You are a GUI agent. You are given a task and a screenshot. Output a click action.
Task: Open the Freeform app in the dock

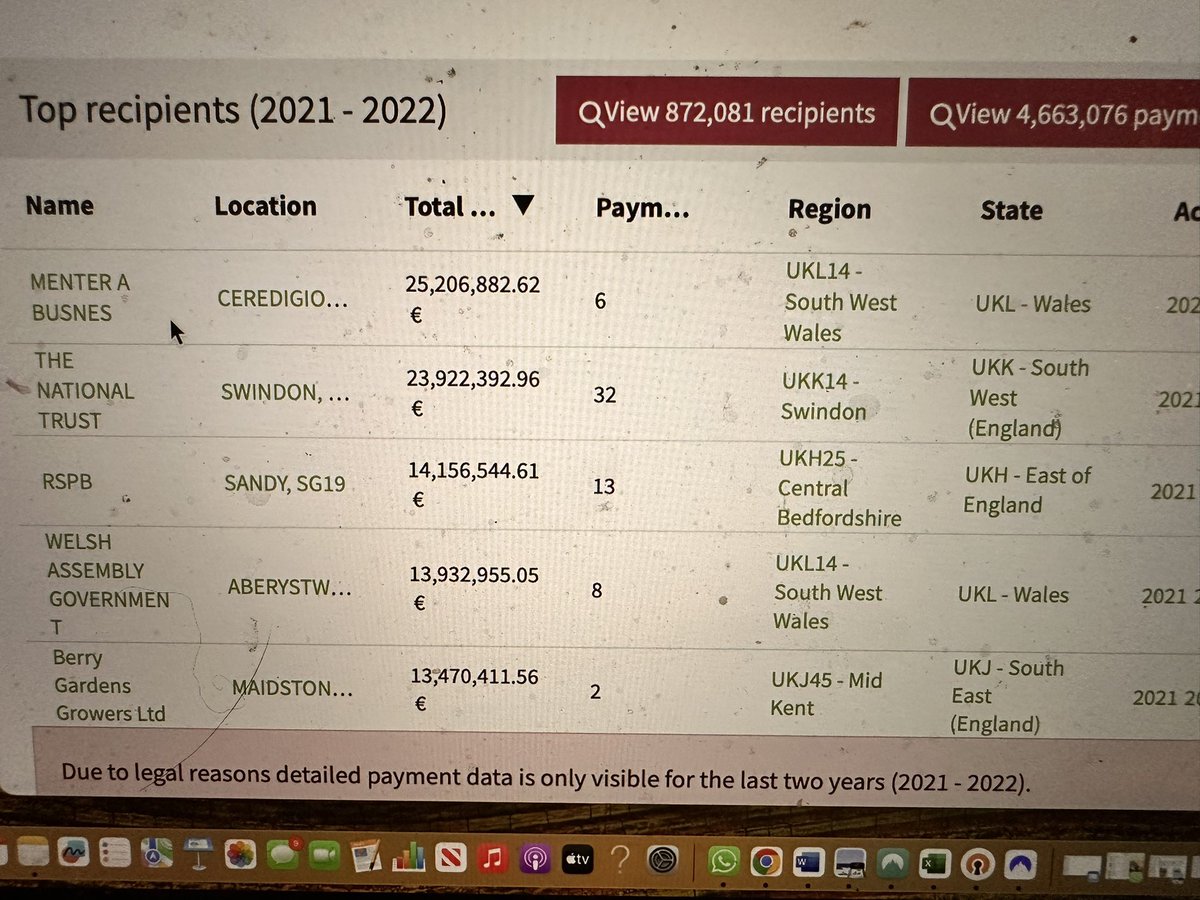73,854
